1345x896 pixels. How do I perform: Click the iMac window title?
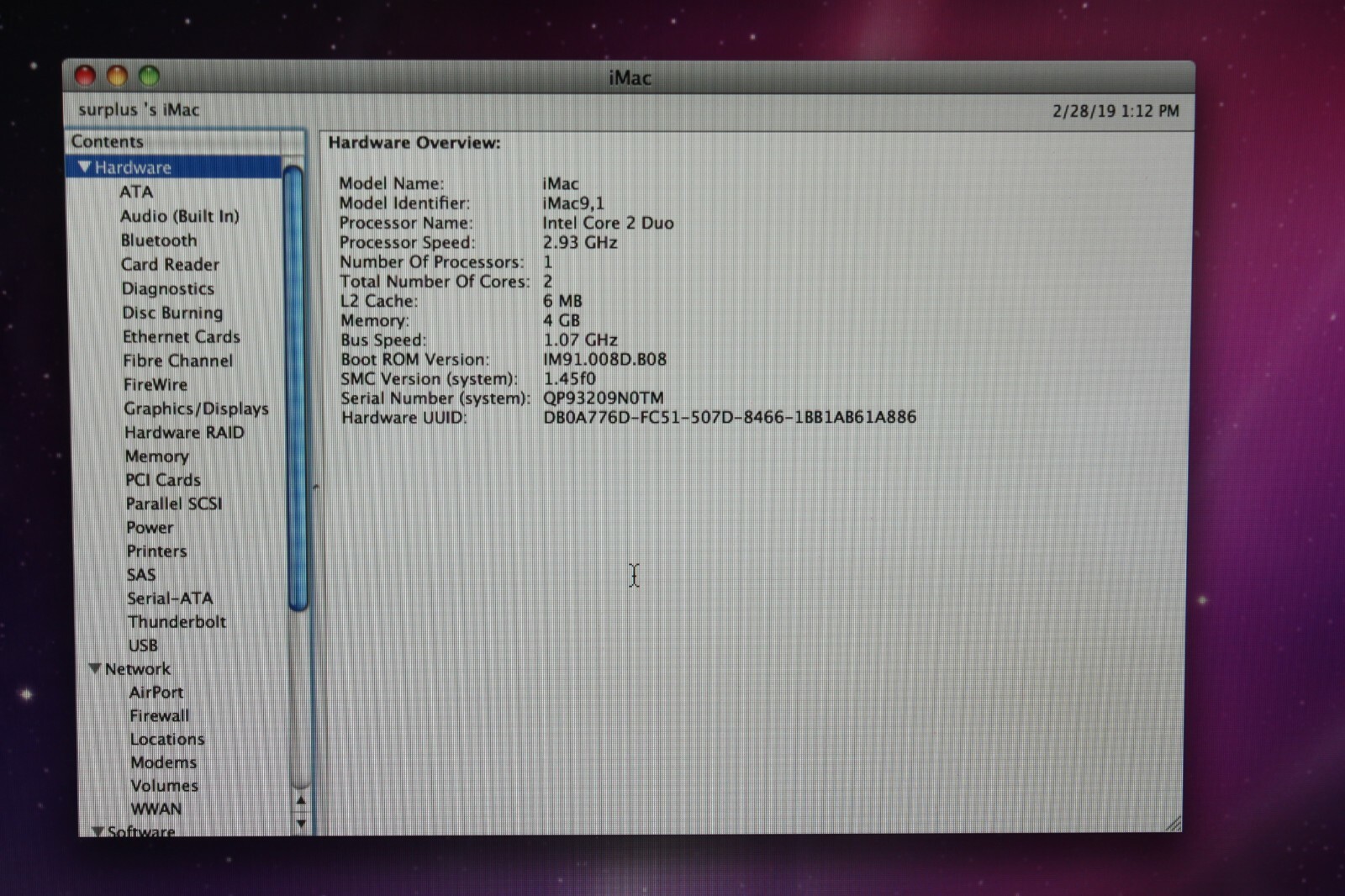click(630, 78)
